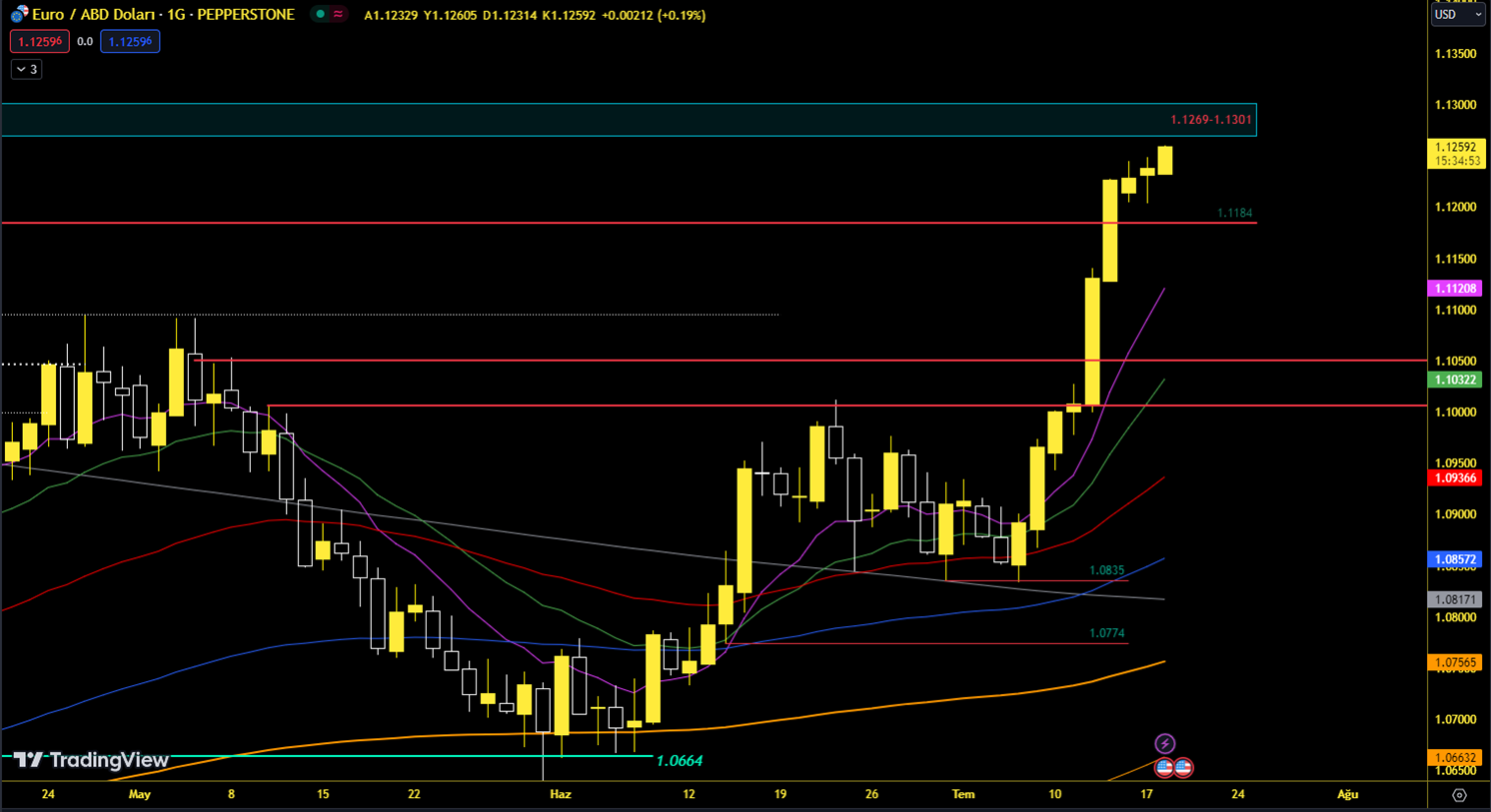Click the 1.13500 price axis tick
1491x812 pixels.
(1455, 54)
